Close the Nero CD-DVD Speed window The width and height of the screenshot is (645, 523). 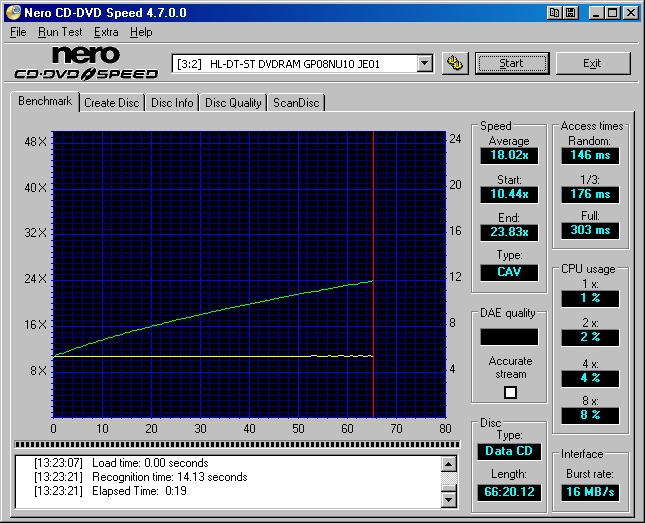pos(630,13)
